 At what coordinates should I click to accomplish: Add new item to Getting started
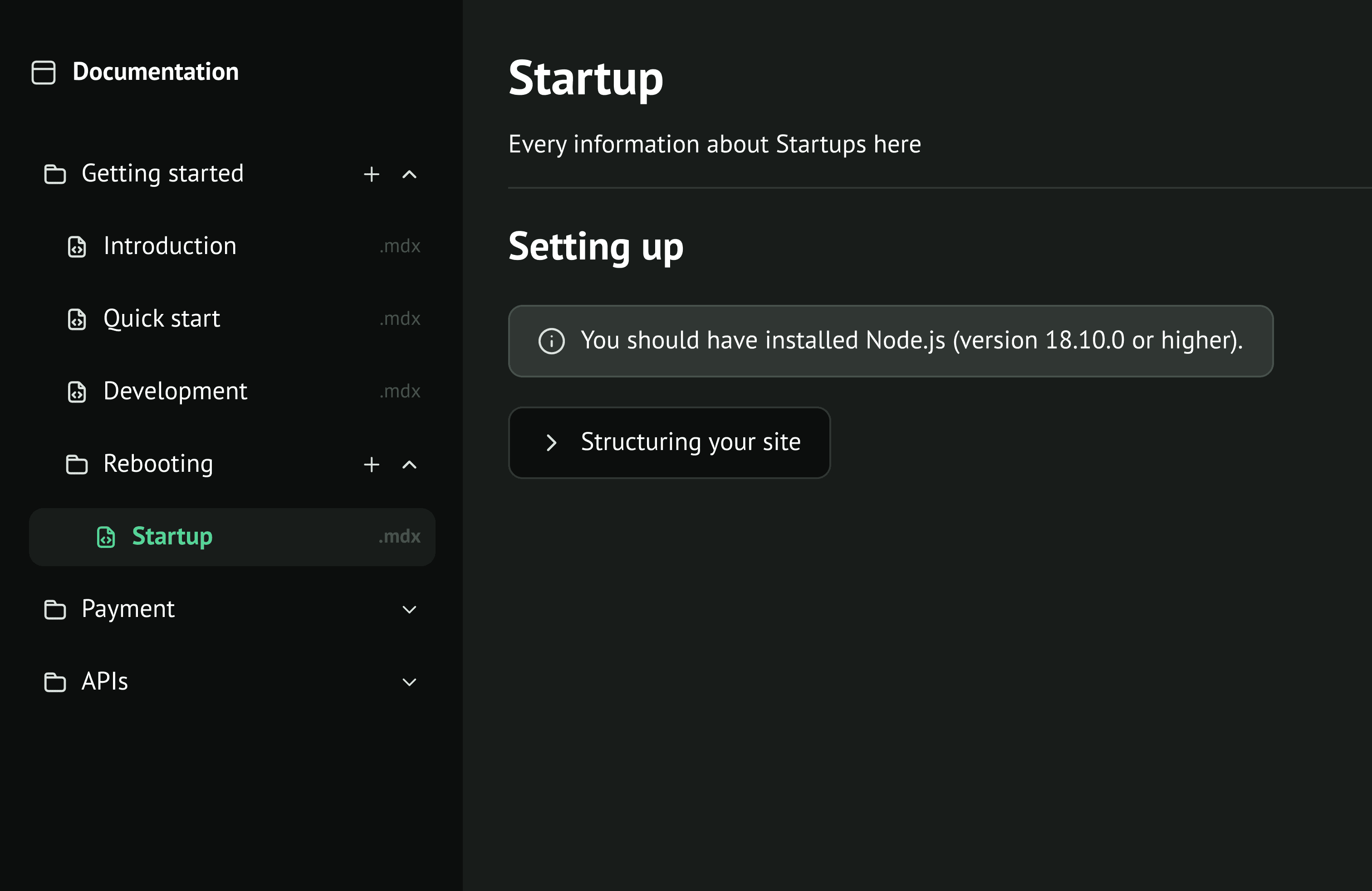coord(371,174)
